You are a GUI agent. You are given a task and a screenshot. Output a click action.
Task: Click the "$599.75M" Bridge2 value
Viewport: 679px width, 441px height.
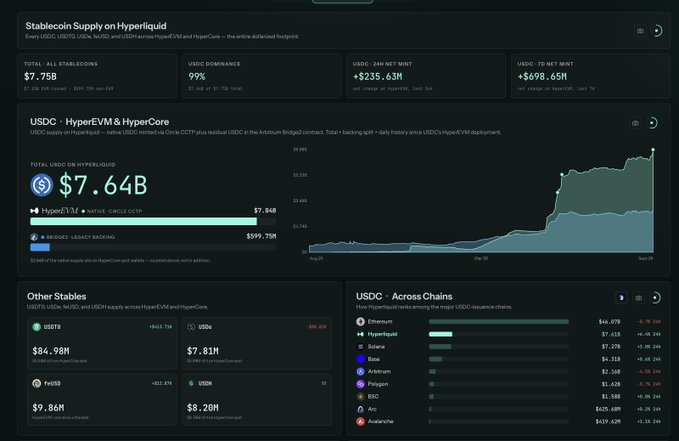click(261, 236)
